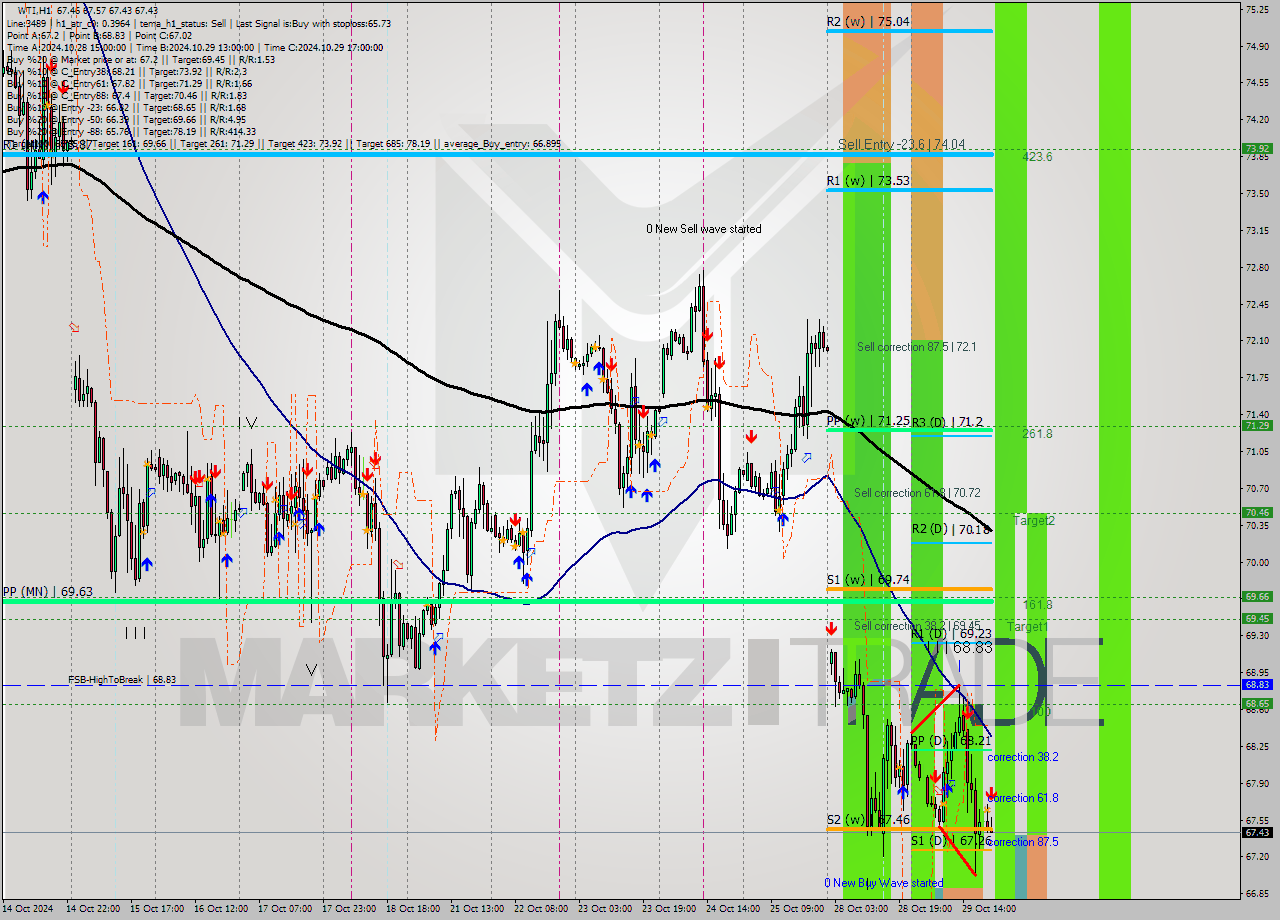Click the 'R1 (w) | 73.53' level label
This screenshot has height=920, width=1280.
(868, 181)
